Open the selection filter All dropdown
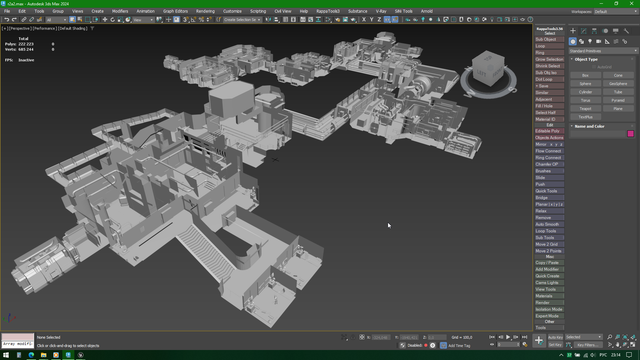The image size is (640, 360). [x=56, y=20]
